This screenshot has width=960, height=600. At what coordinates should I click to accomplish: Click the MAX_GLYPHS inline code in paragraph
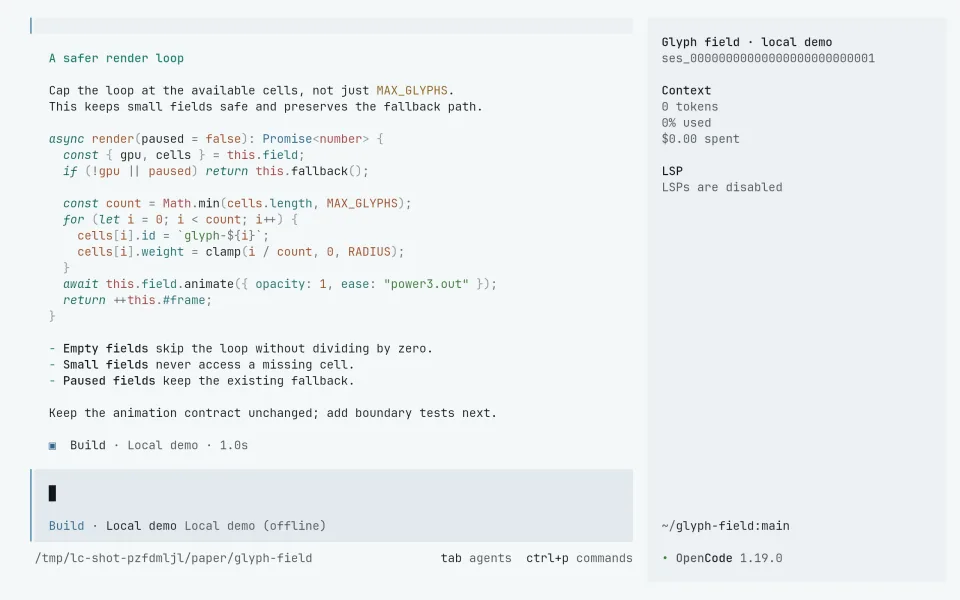click(x=412, y=91)
